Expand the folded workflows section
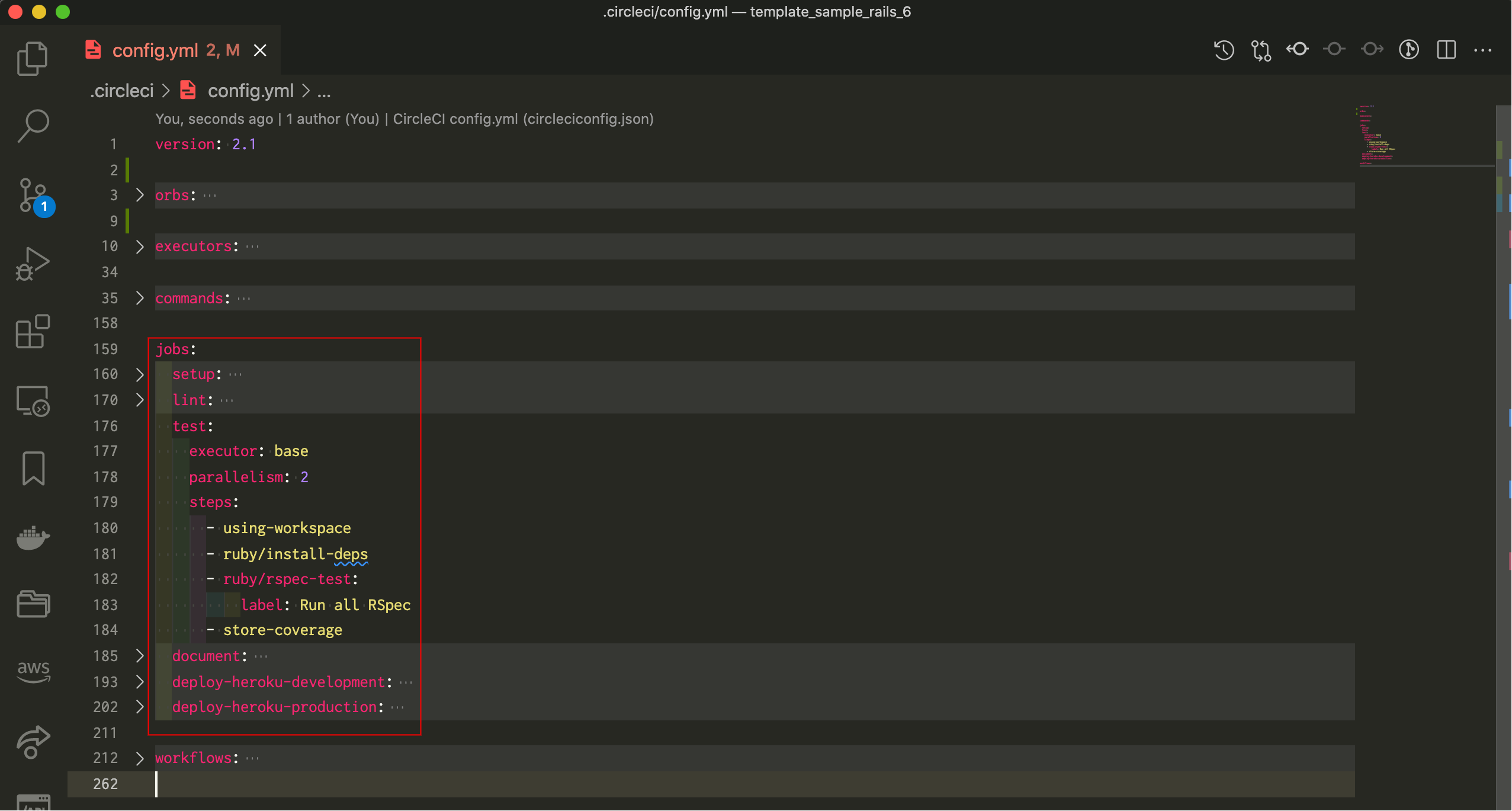Screen dimensions: 1512x811 [x=140, y=758]
